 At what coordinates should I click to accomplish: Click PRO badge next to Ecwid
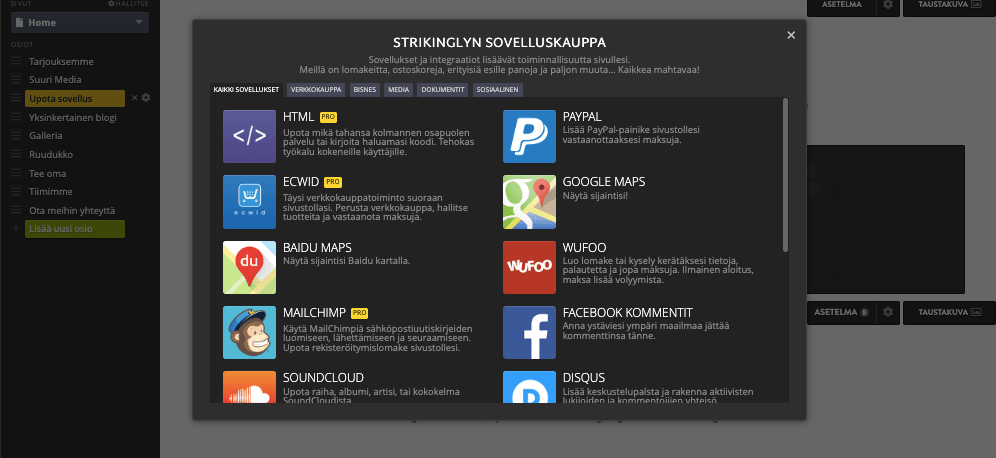click(x=333, y=182)
